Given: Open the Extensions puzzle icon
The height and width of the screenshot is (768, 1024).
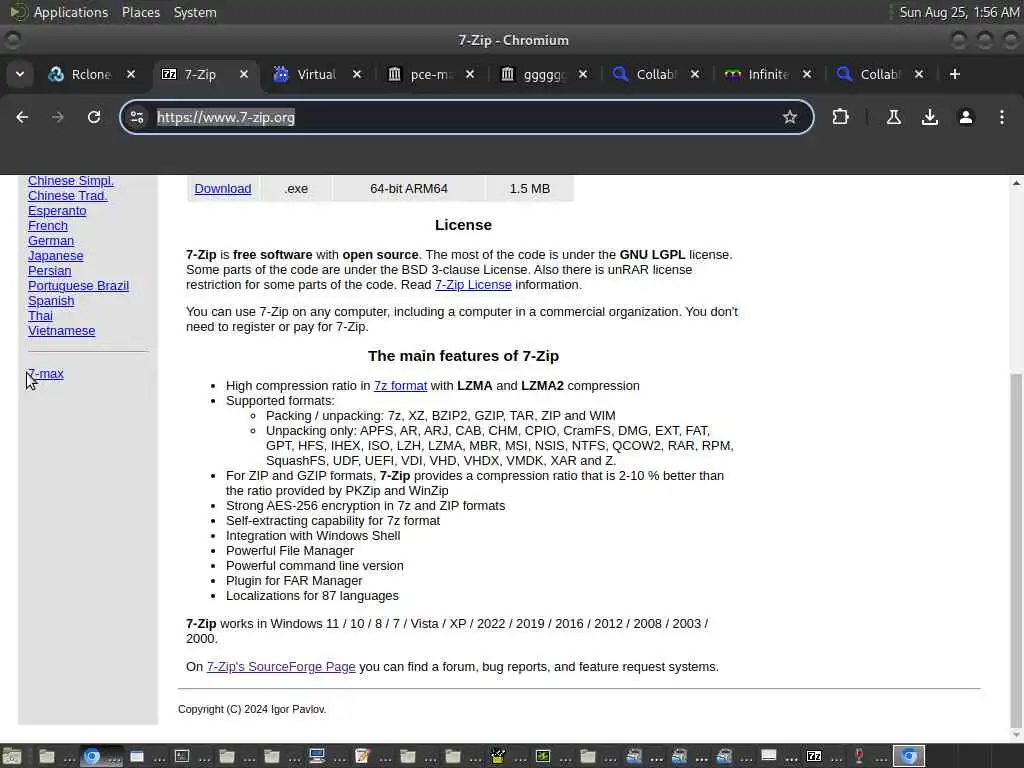Looking at the screenshot, I should pyautogui.click(x=840, y=117).
